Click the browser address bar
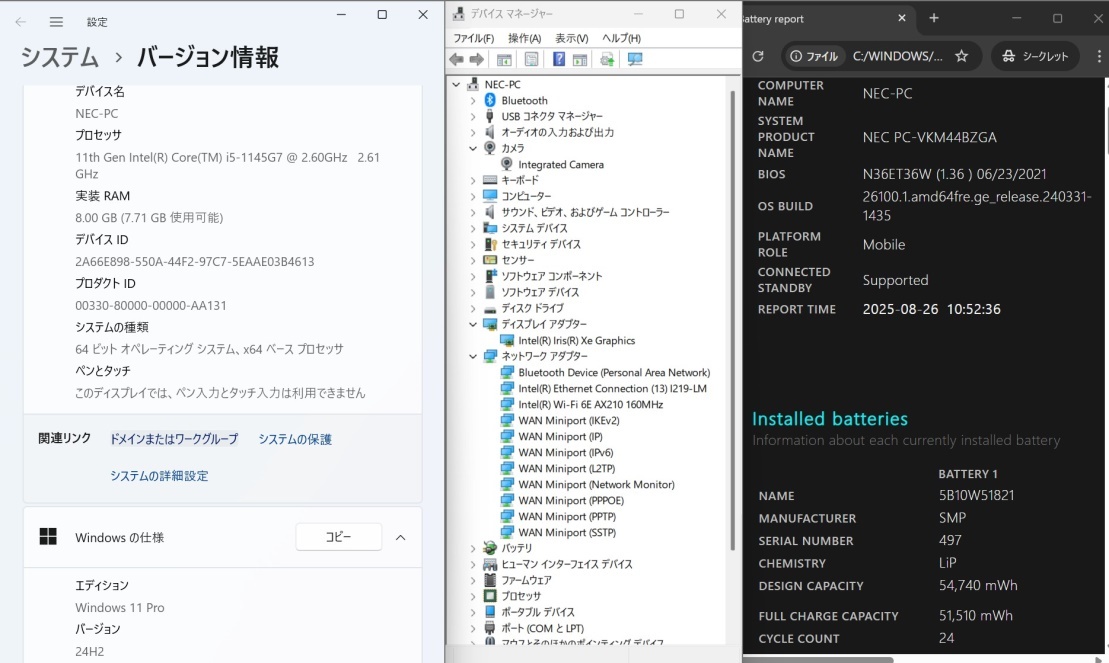1109x663 pixels. click(x=895, y=56)
